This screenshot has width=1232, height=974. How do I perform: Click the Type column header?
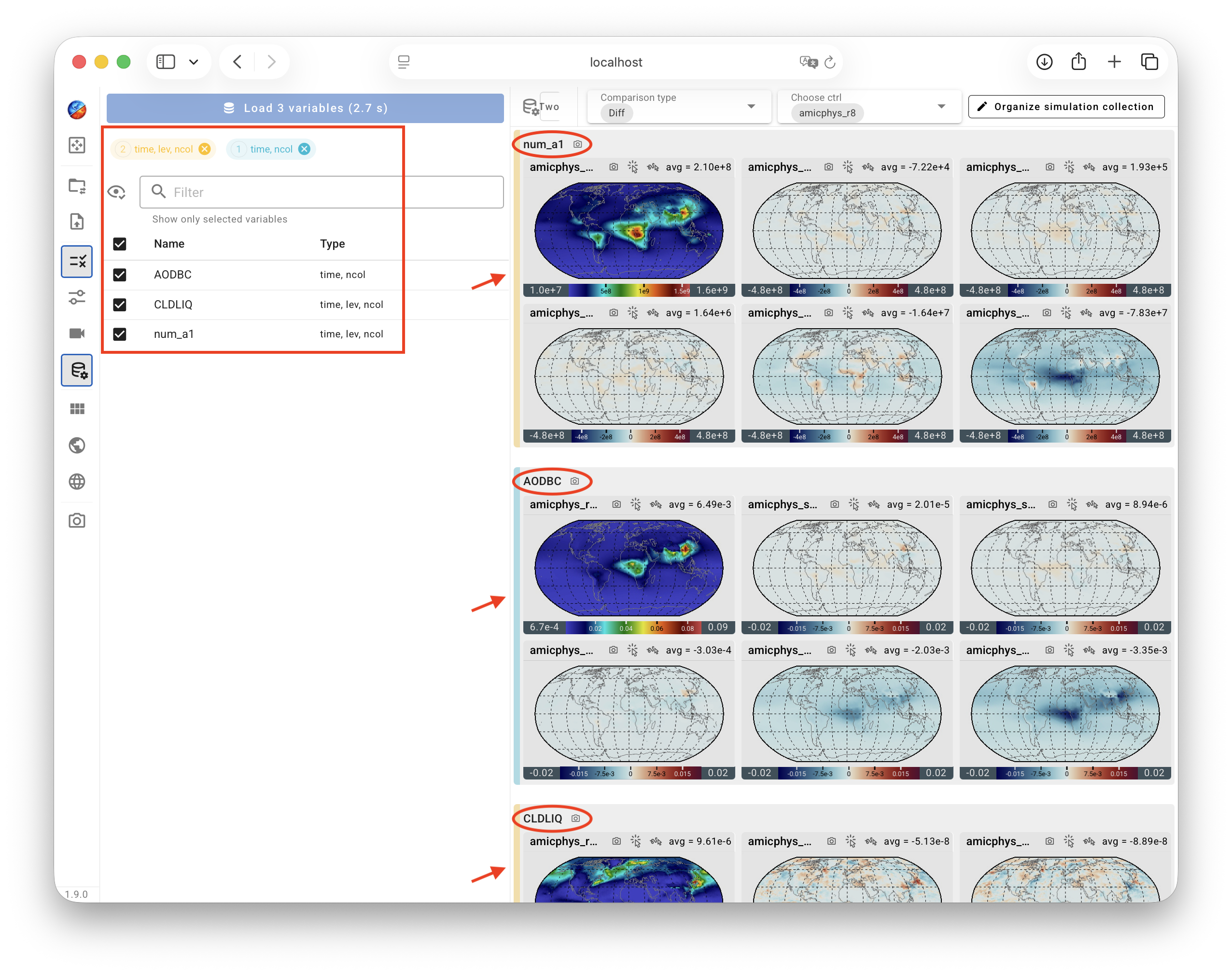(333, 244)
